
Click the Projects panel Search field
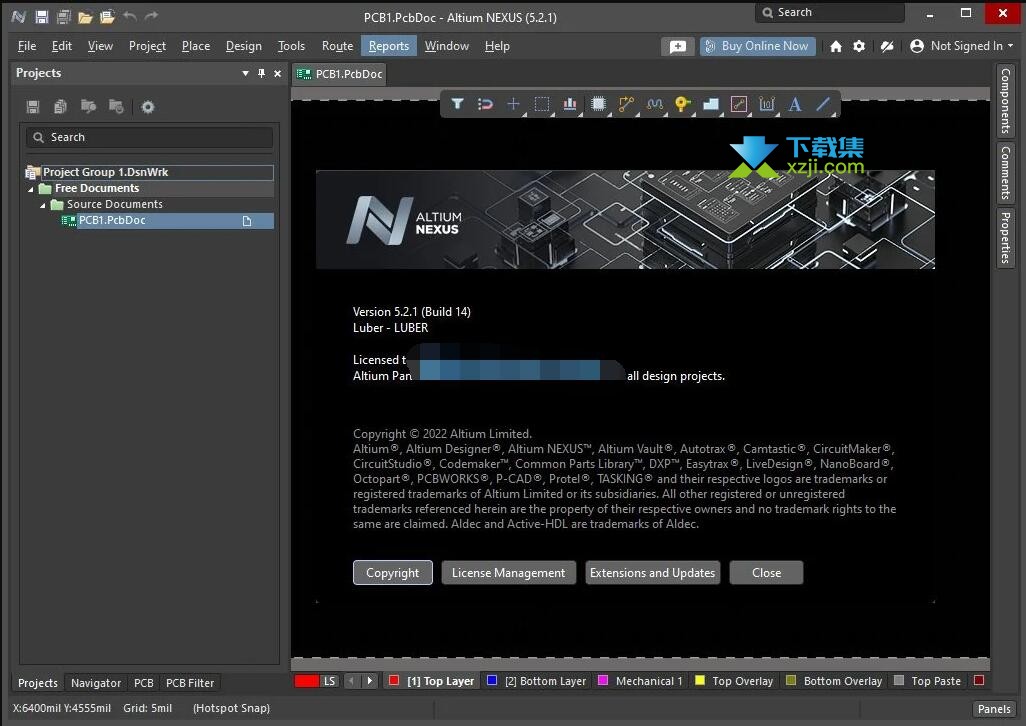point(150,137)
